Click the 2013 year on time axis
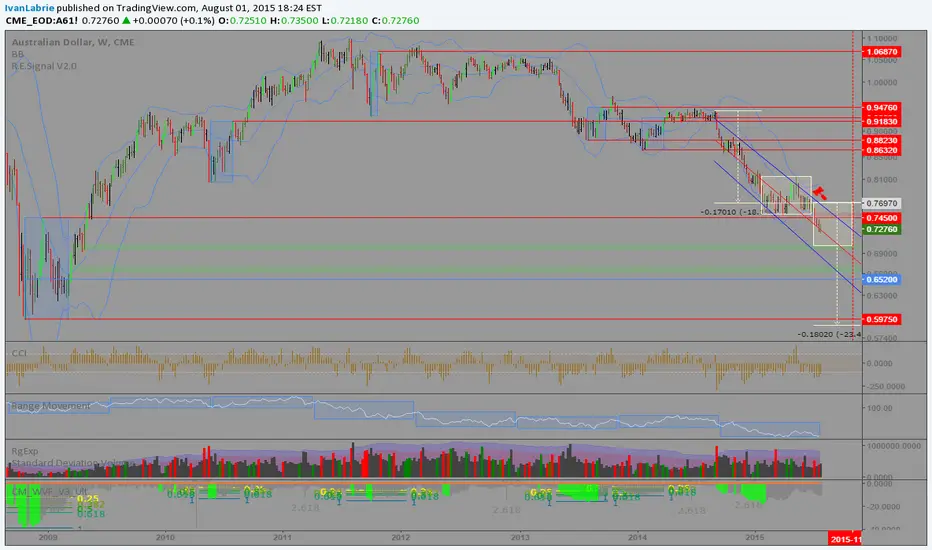932x550 pixels. pyautogui.click(x=521, y=538)
